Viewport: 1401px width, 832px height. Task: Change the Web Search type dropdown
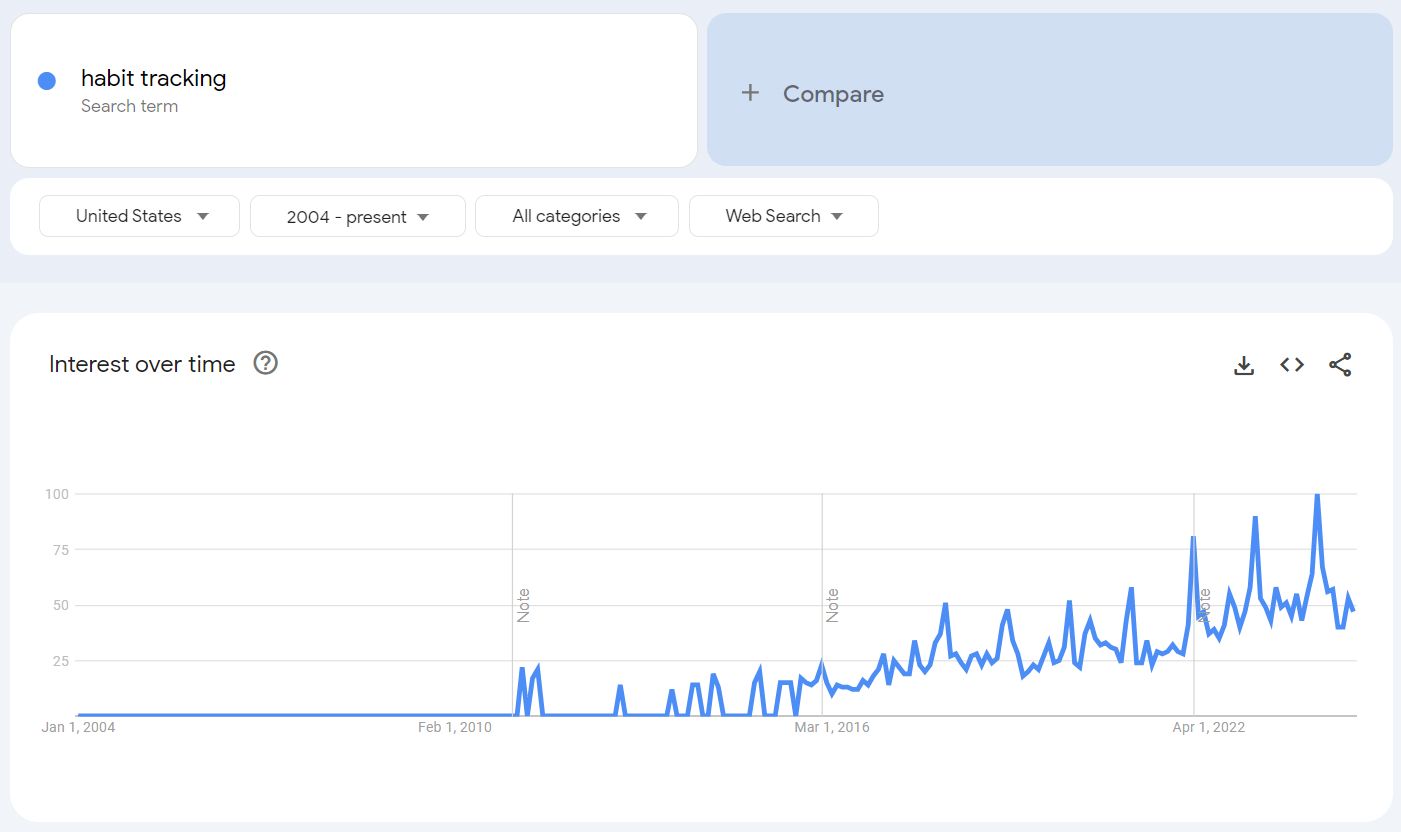point(783,216)
